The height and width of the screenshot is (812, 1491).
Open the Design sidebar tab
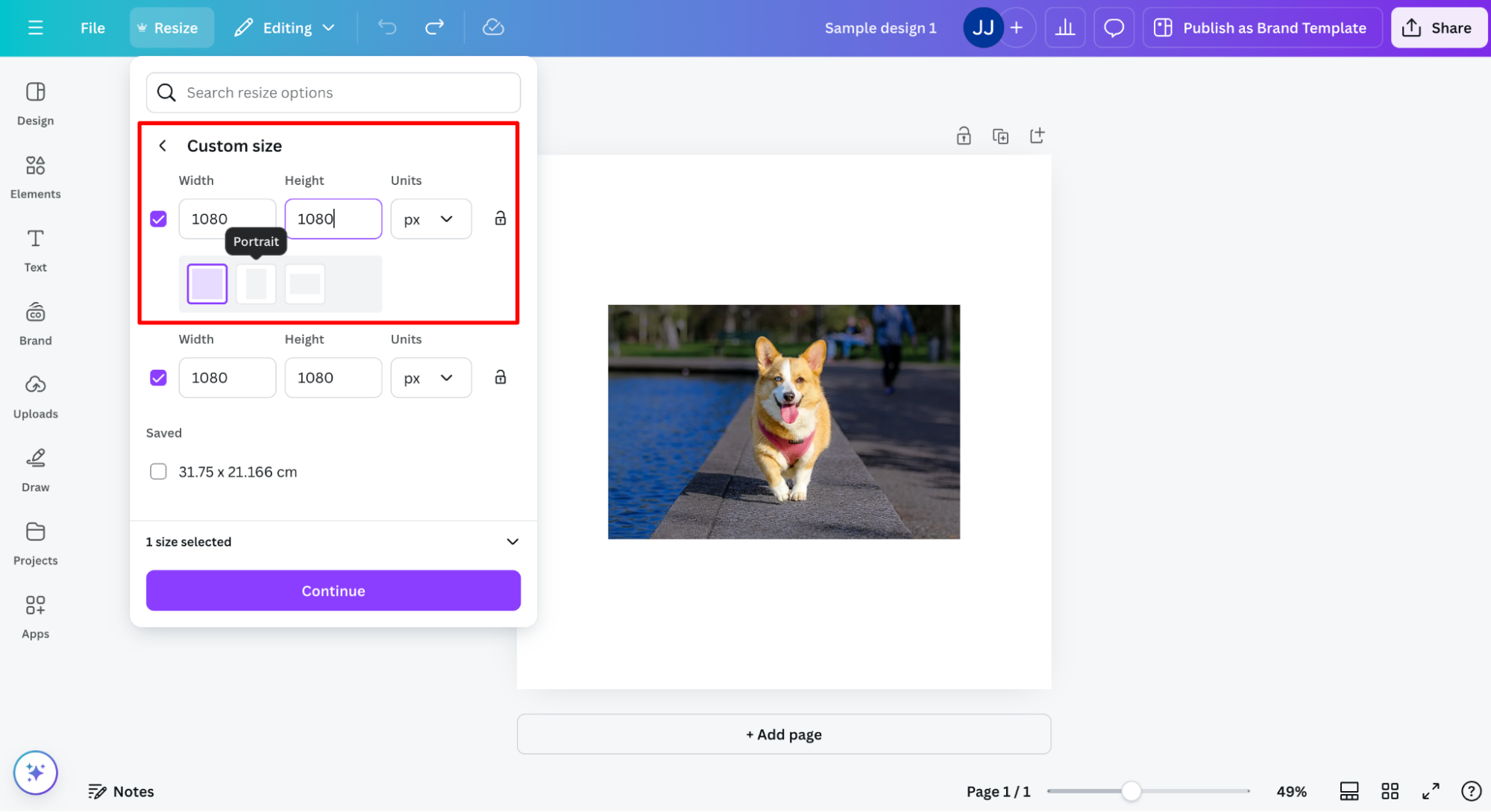coord(36,104)
